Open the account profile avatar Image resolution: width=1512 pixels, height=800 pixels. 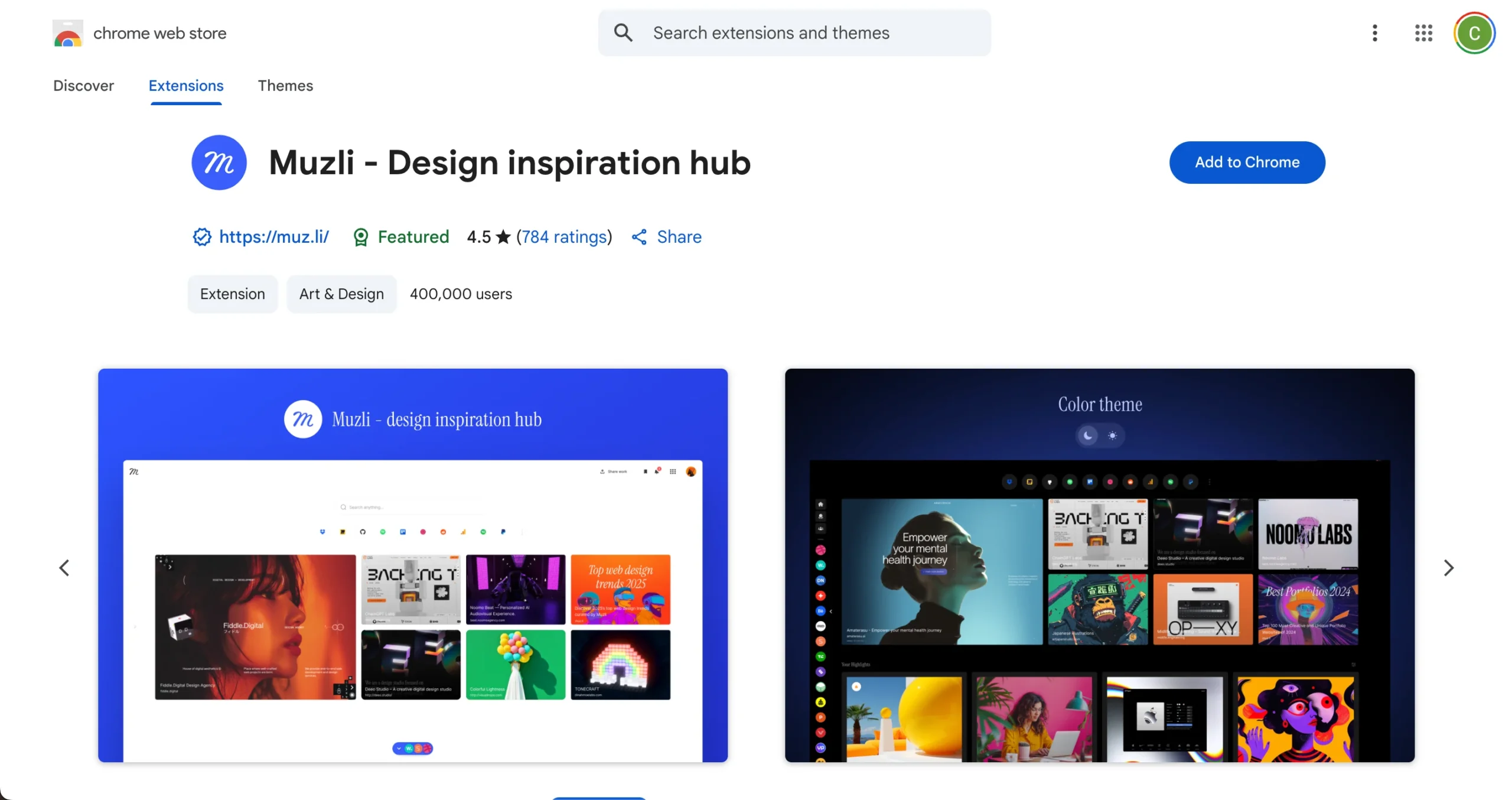click(1474, 33)
